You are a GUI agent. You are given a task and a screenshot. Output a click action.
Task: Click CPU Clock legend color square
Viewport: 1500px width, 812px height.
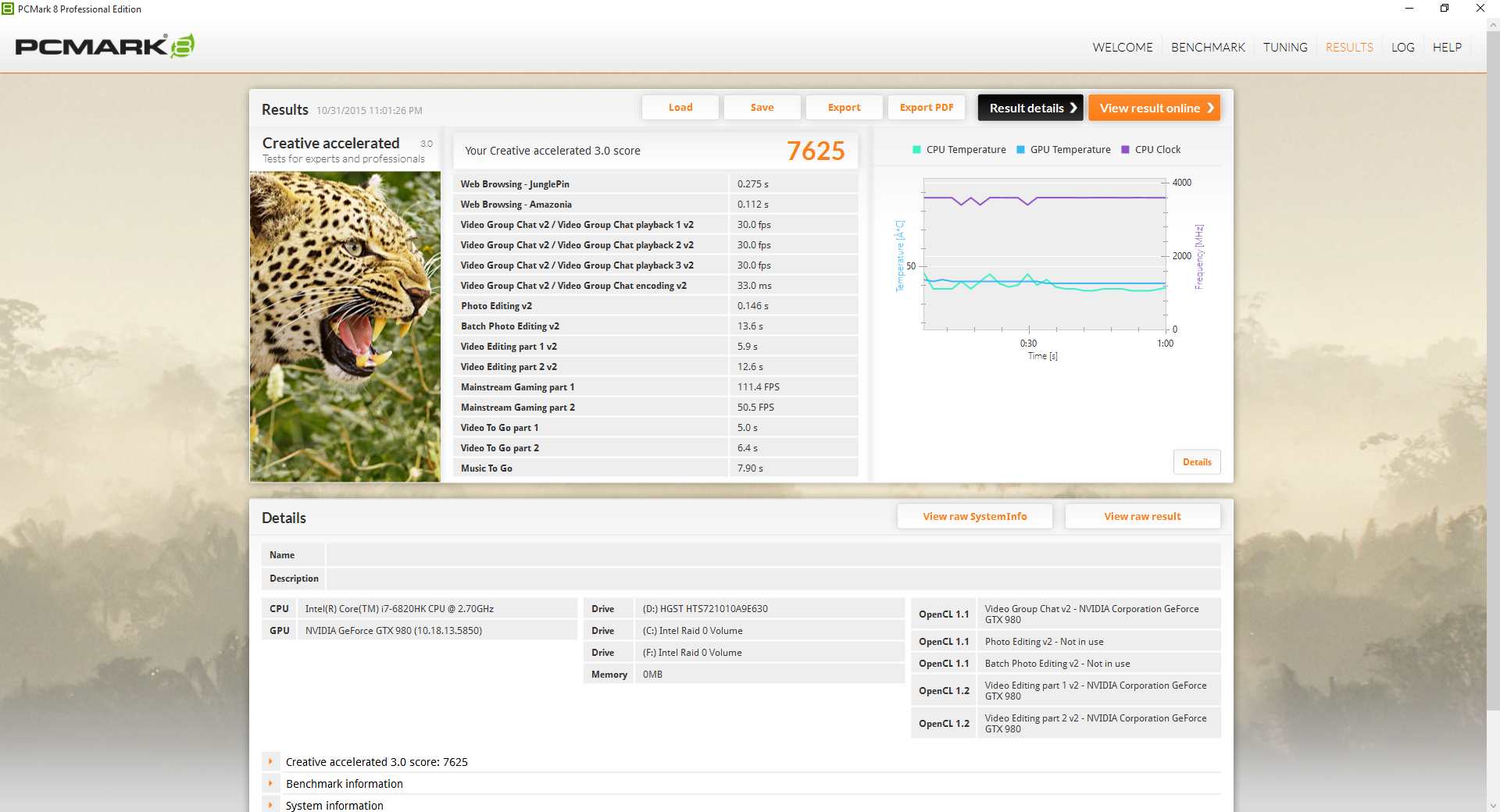click(1125, 150)
